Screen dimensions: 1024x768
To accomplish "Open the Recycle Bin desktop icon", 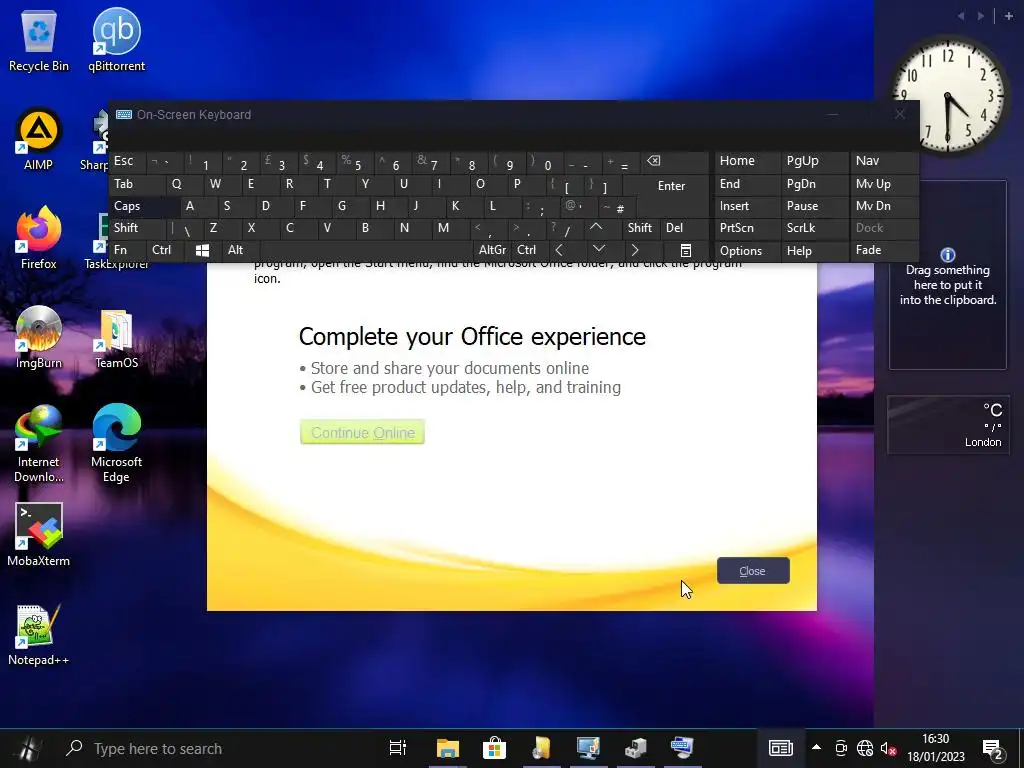I will coord(39,40).
